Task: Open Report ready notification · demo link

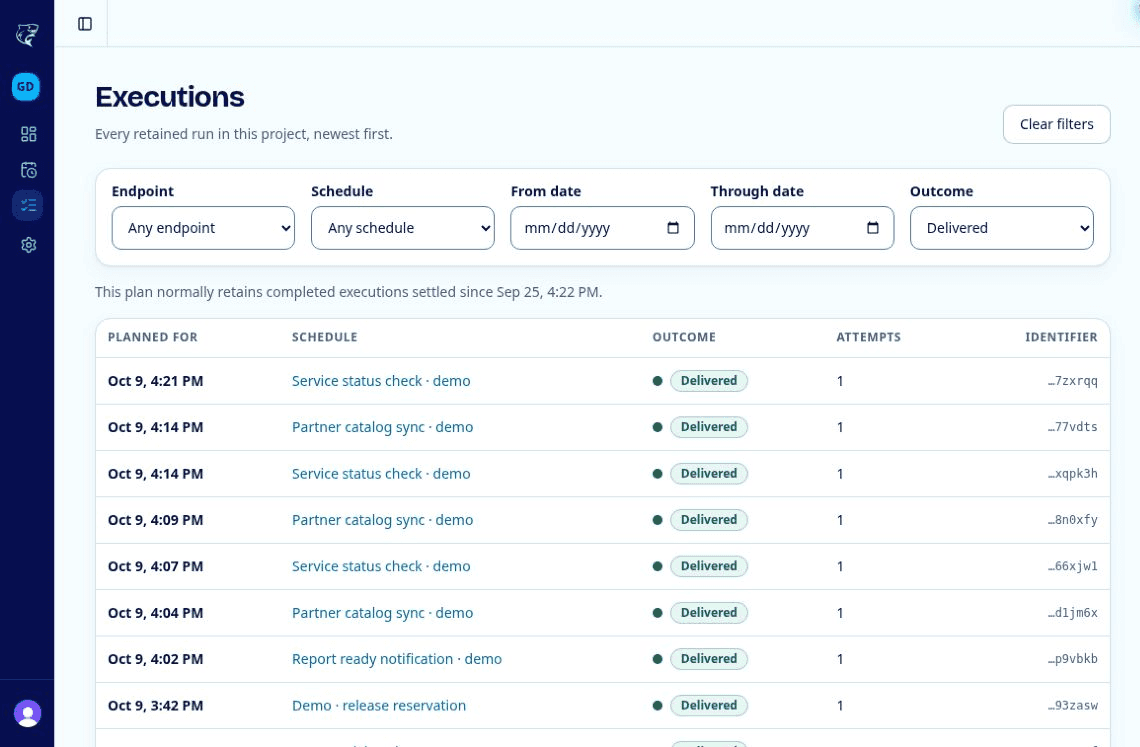Action: click(397, 659)
